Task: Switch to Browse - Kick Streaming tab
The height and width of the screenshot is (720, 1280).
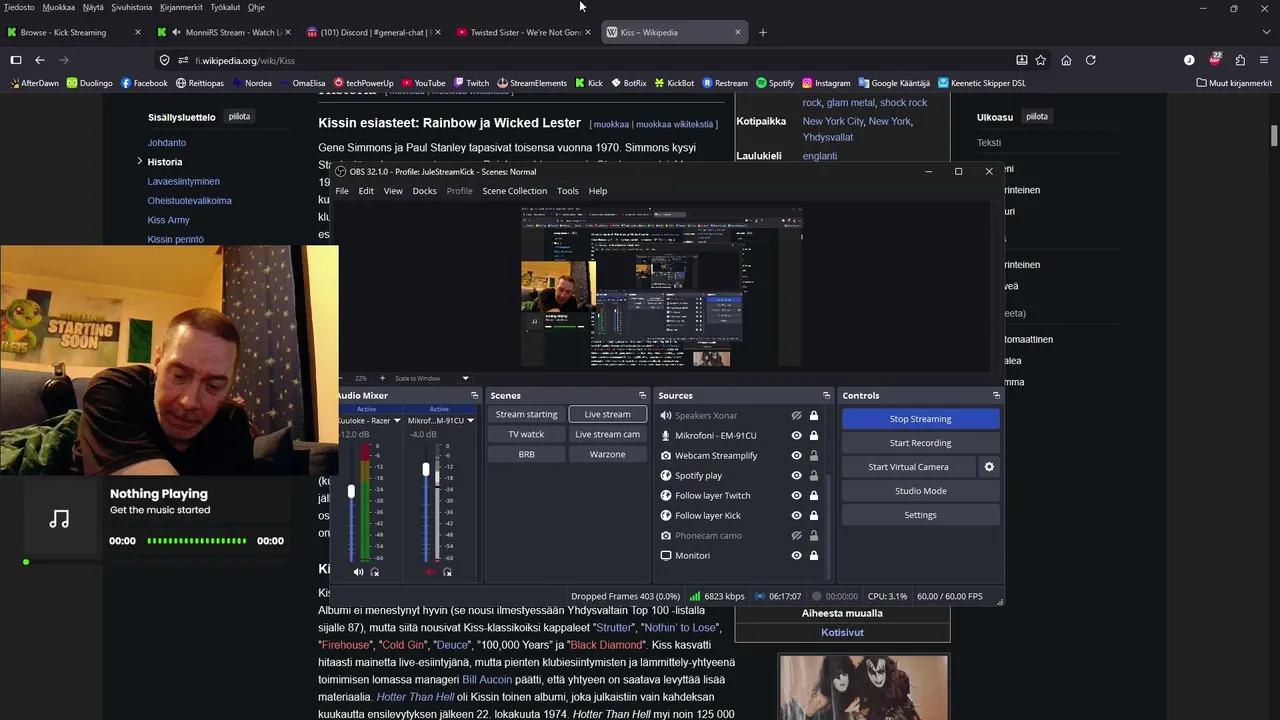Action: click(x=74, y=32)
